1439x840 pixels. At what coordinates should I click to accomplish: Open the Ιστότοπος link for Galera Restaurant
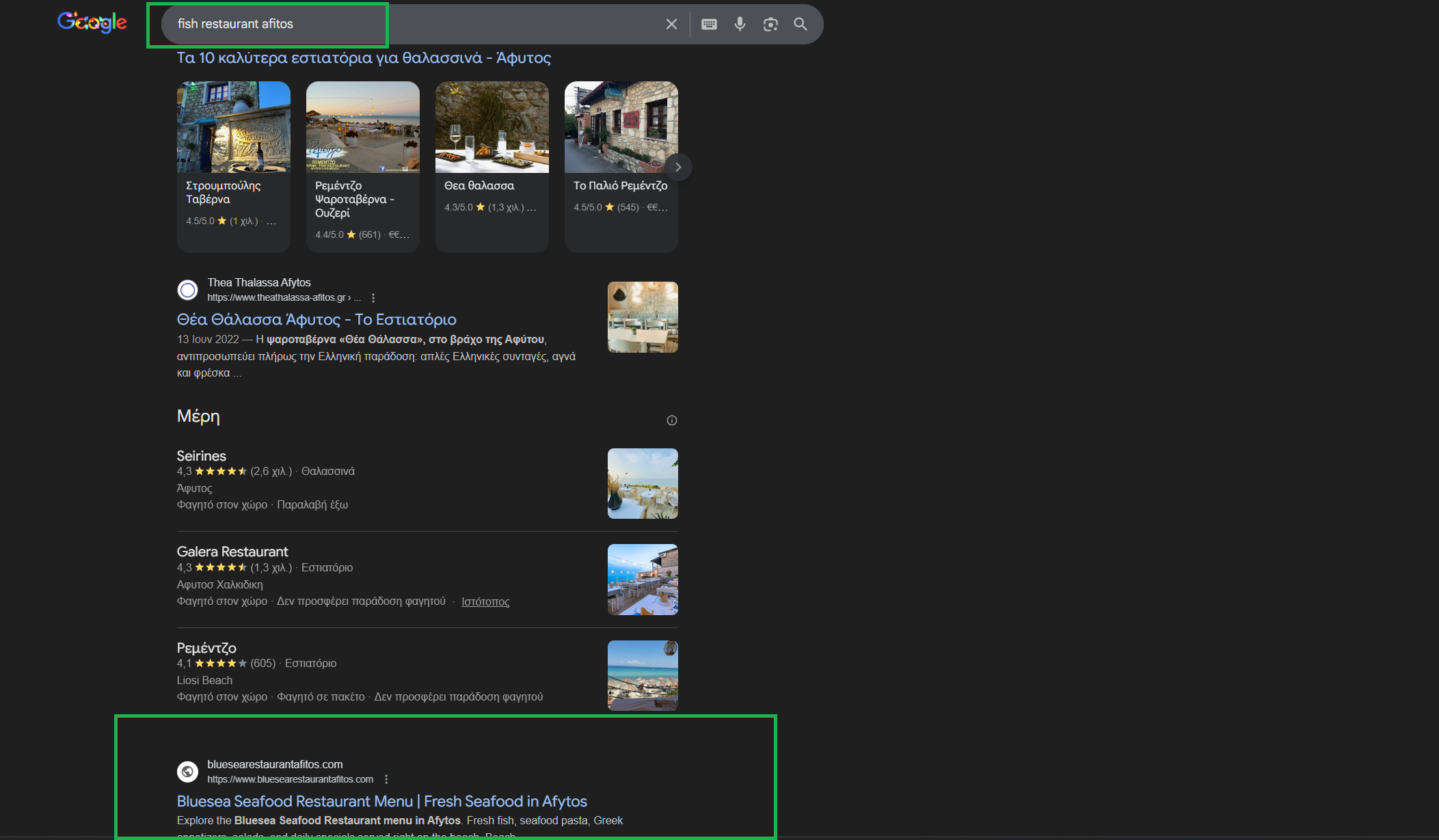tap(485, 601)
